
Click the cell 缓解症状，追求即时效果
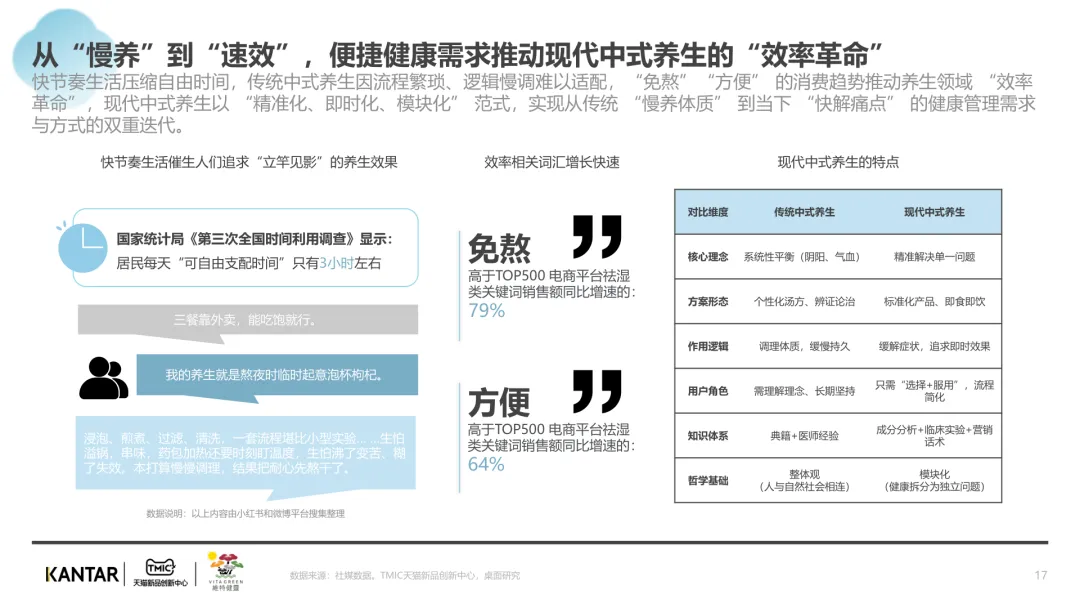[934, 346]
